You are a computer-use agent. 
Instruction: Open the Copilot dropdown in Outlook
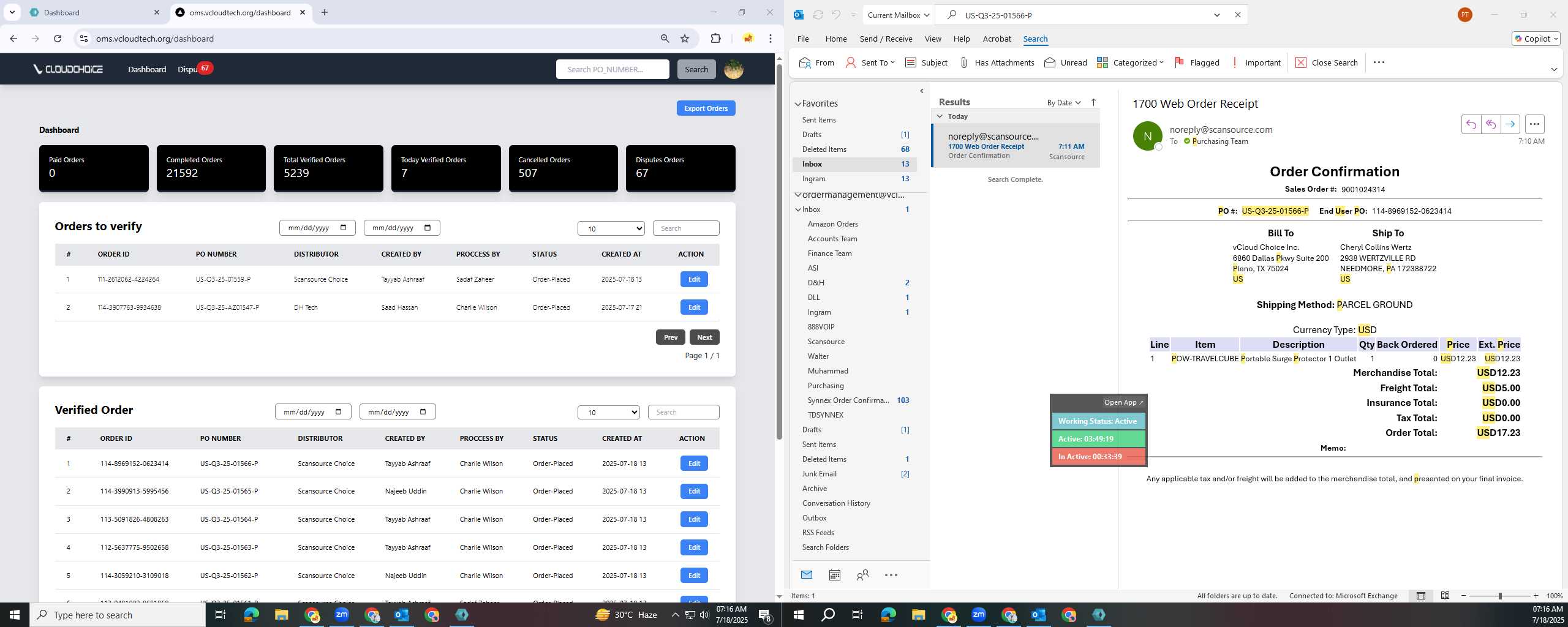1536,39
